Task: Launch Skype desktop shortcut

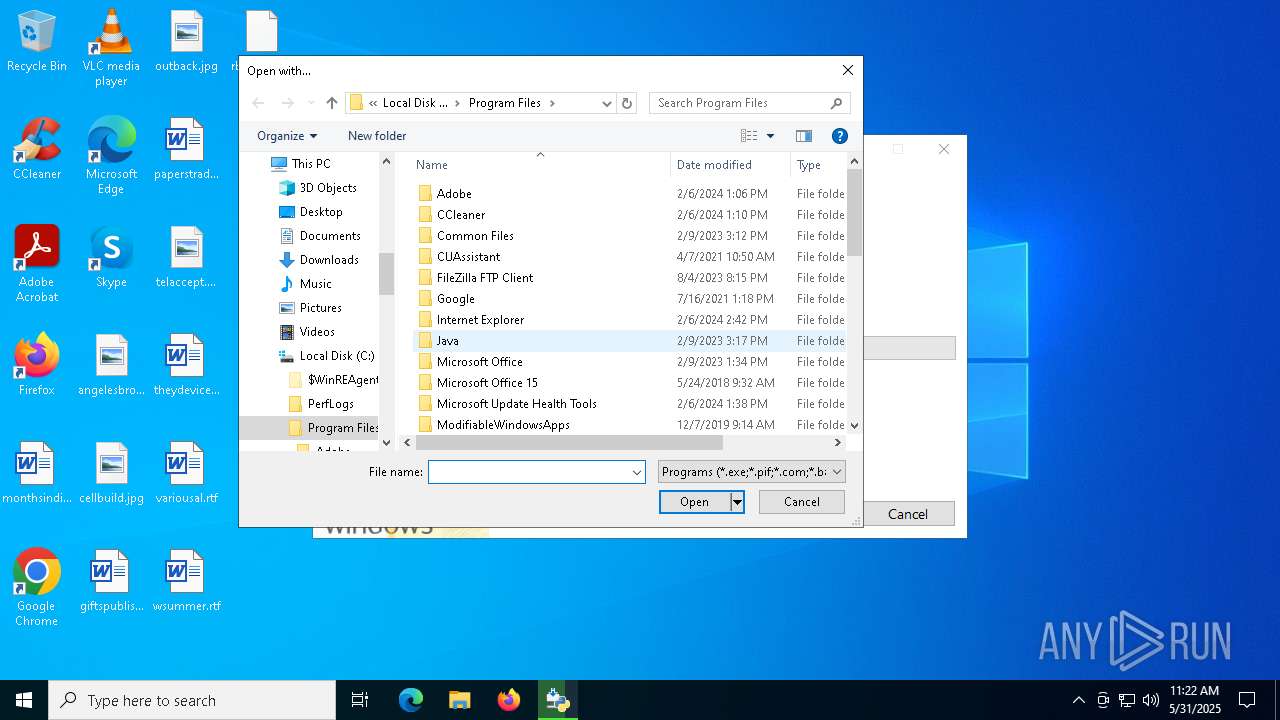Action: (111, 257)
